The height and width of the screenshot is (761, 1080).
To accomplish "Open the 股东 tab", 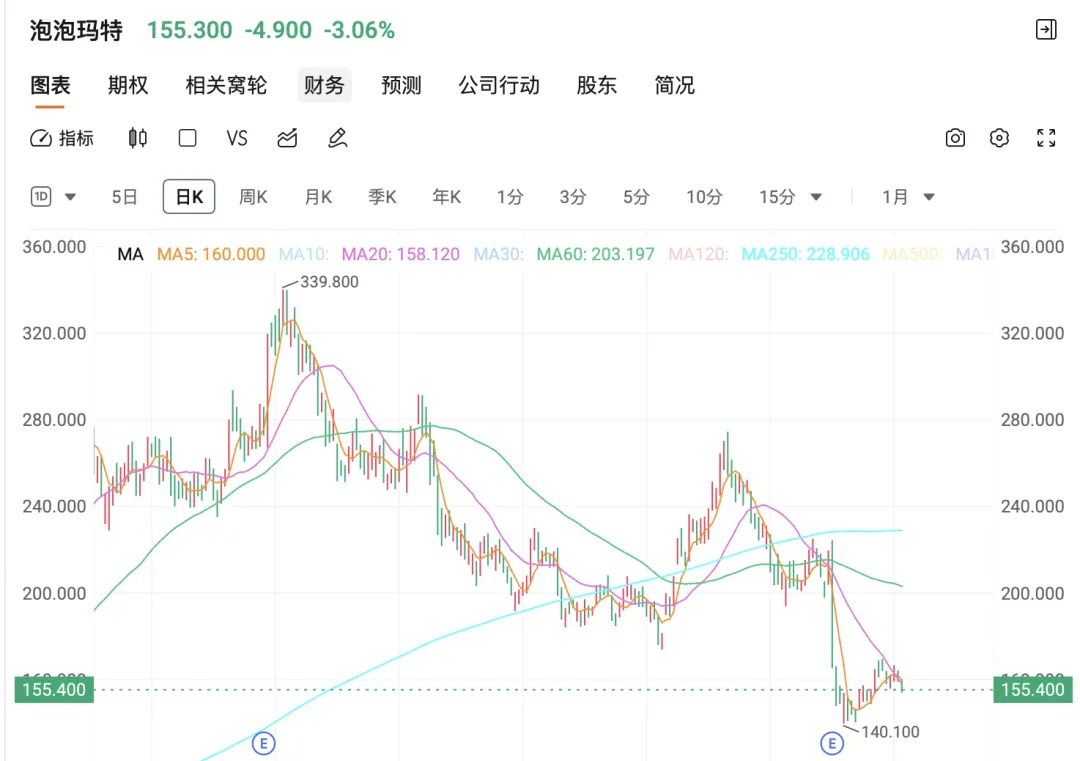I will click(597, 85).
